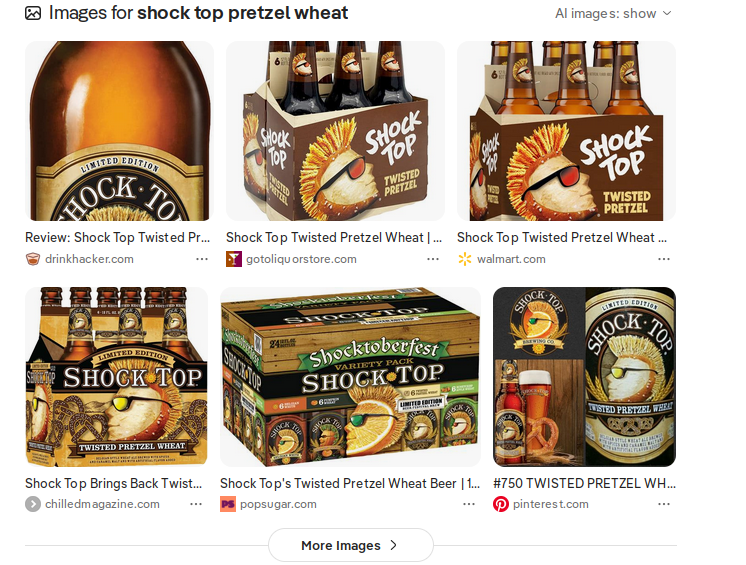Open more options for pinterest.com result
This screenshot has width=746, height=565.
coord(664,504)
